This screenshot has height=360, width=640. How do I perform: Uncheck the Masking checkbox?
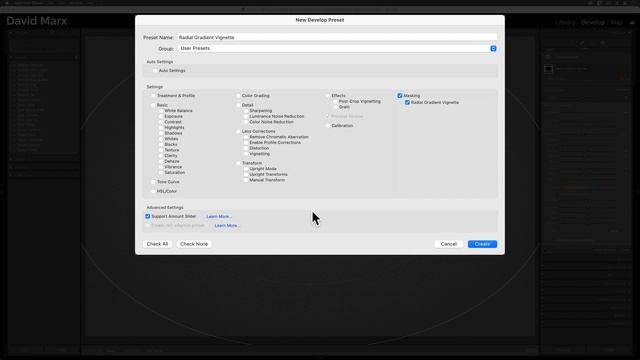click(400, 96)
